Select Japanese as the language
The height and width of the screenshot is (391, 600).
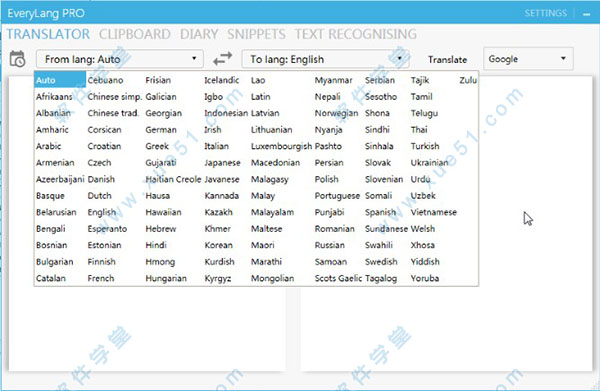(x=222, y=163)
